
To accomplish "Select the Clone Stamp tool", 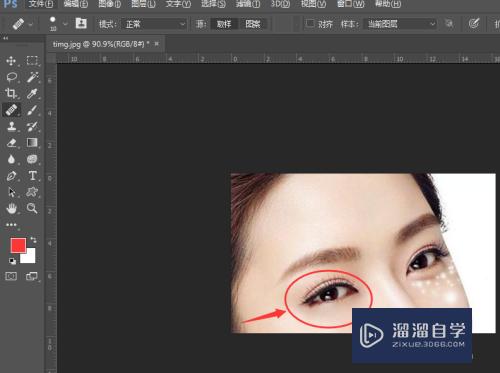I will point(12,126).
